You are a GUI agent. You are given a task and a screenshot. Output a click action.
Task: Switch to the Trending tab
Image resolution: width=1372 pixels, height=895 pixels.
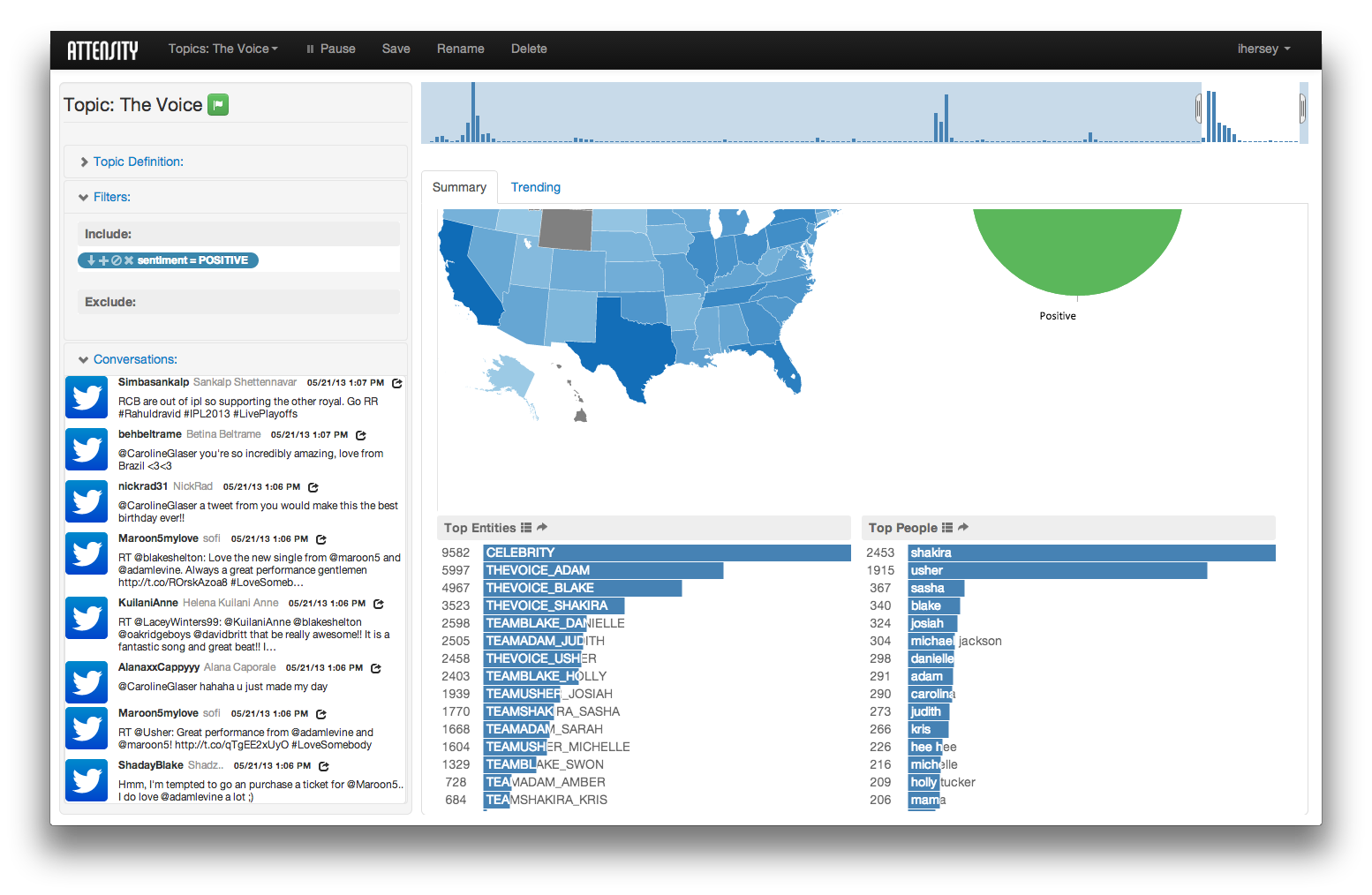click(535, 187)
